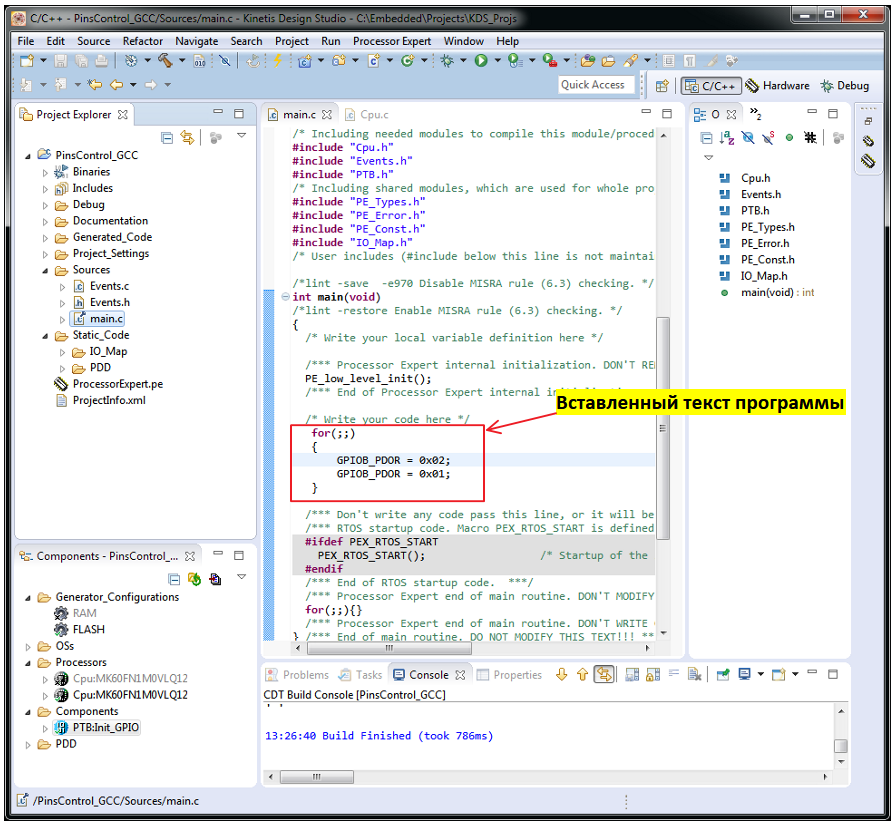Click the Sort alphabetically icon in Outline
Image resolution: width=896 pixels, height=826 pixels.
pos(727,138)
